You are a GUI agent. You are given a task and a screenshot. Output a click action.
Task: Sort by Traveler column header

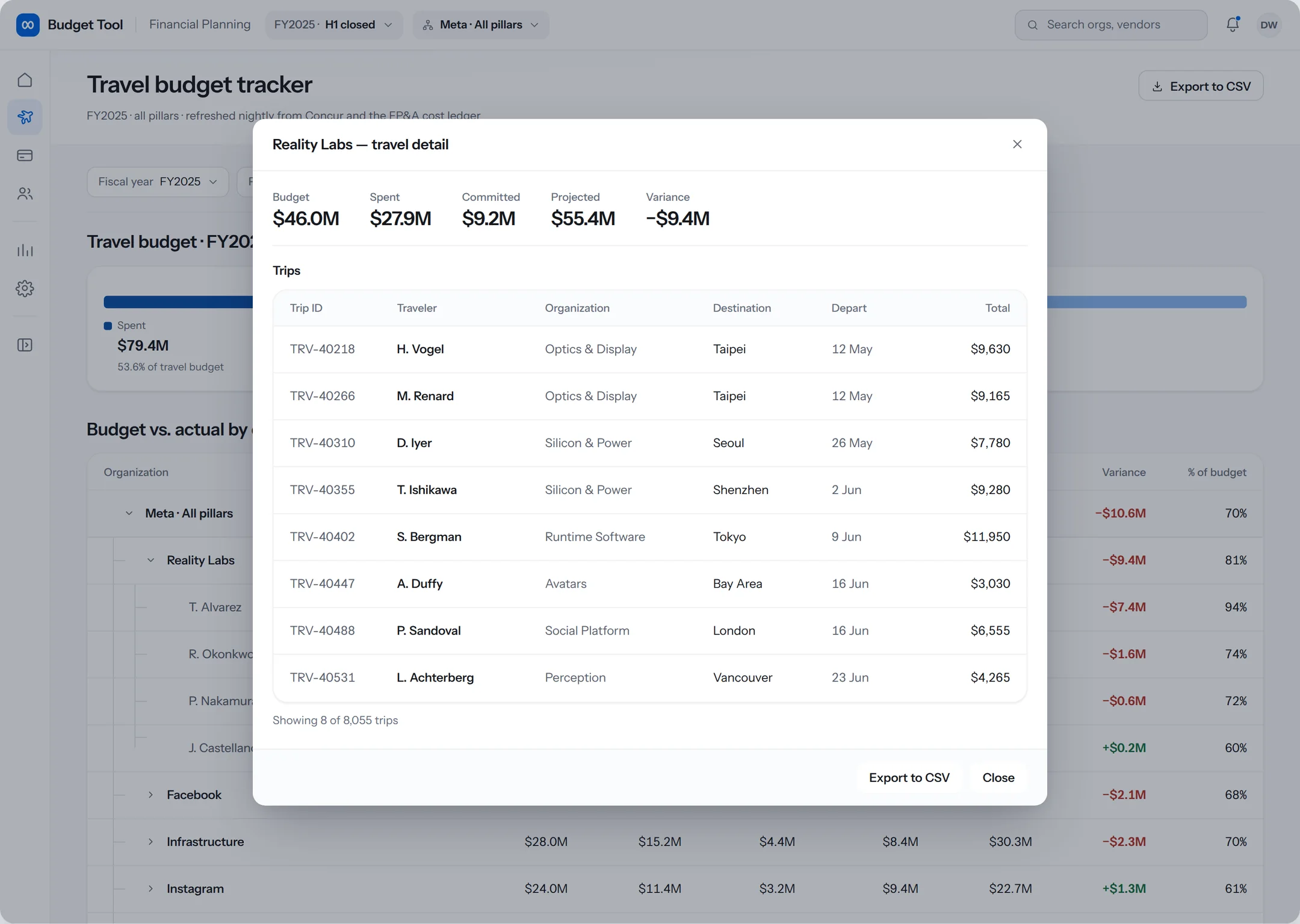416,308
